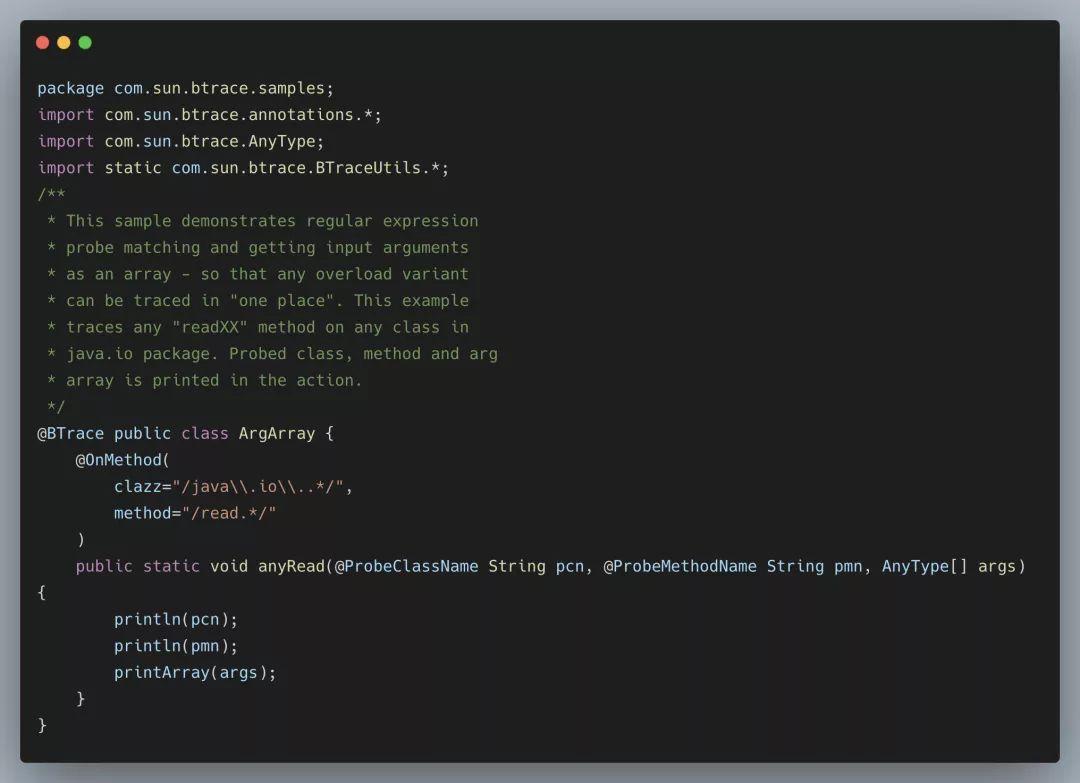
Task: Click 'import com.sun.btrace.AnyType;' line
Action: [x=180, y=141]
